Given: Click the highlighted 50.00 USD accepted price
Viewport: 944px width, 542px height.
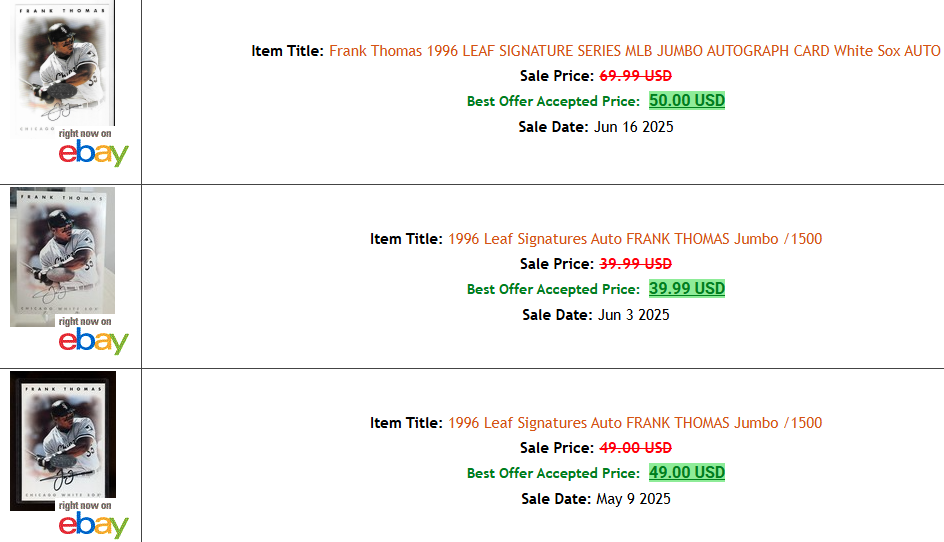Looking at the screenshot, I should [687, 101].
